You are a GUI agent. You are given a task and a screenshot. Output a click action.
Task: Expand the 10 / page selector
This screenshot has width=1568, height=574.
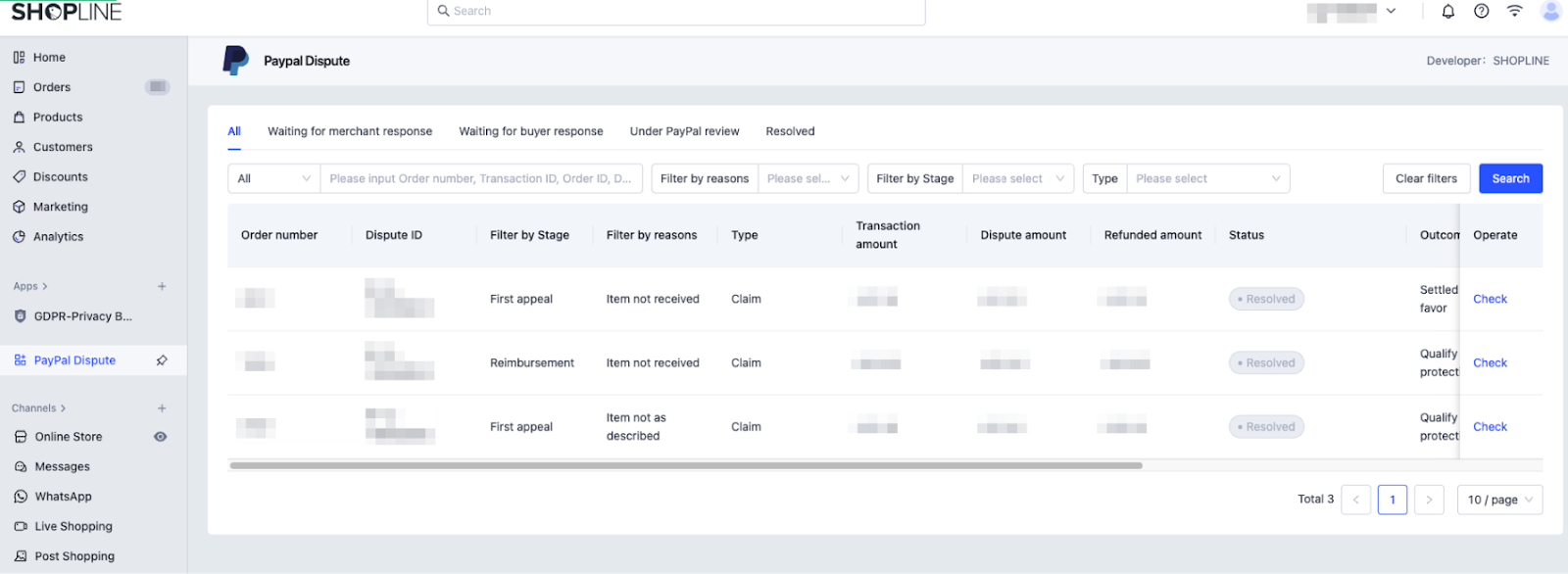[x=1499, y=500]
